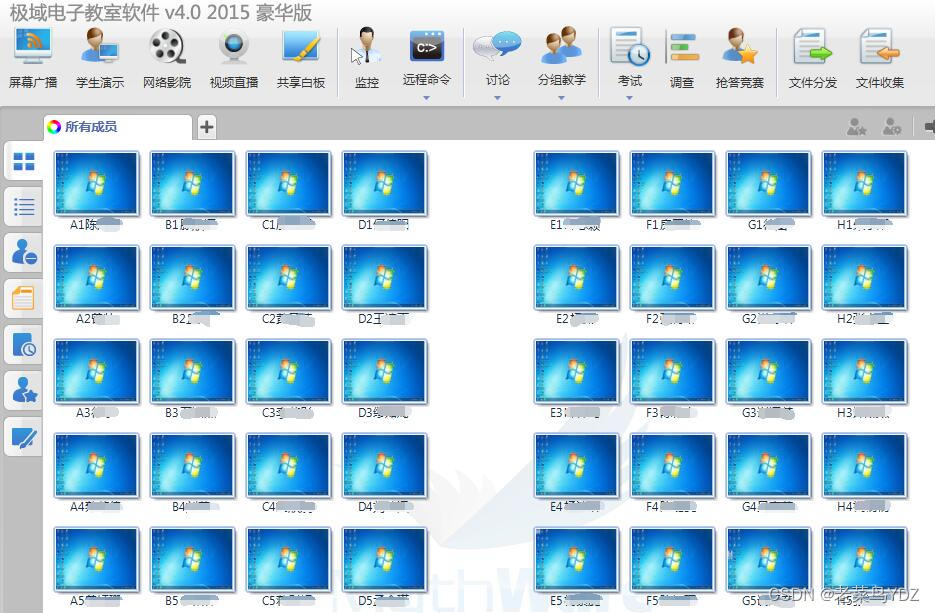
Task: Select student screen H4
Action: [864, 466]
